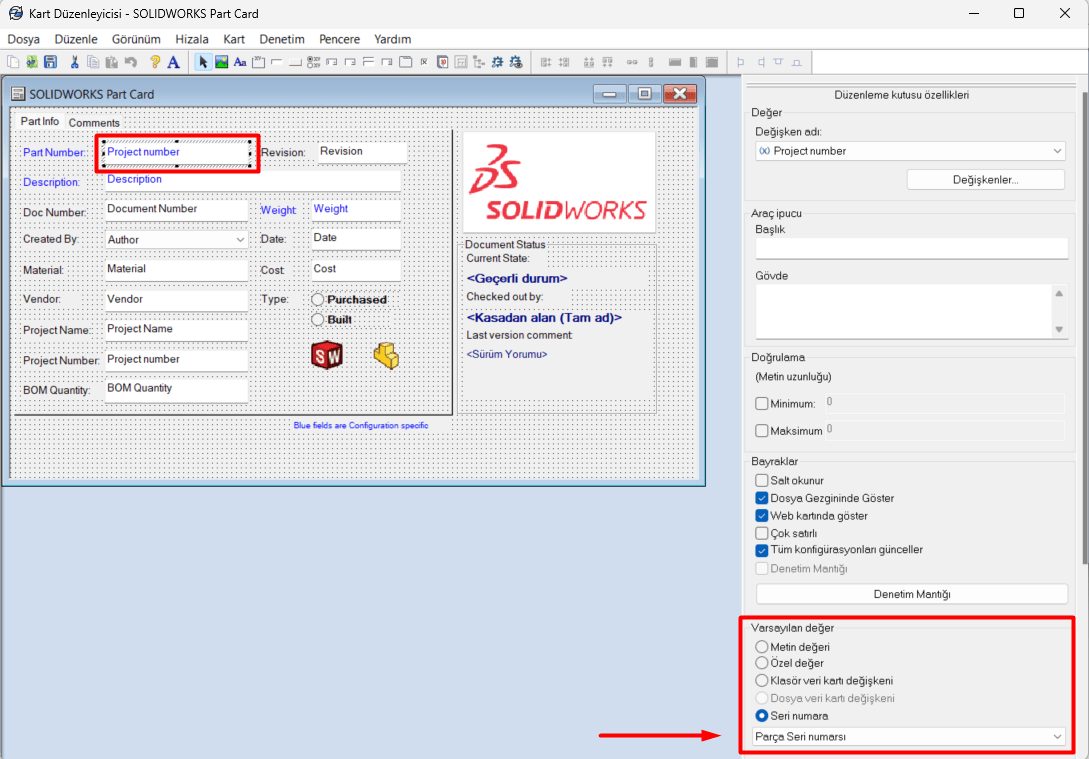Click the align top edges icon
This screenshot has height=759, width=1089.
coord(779,62)
